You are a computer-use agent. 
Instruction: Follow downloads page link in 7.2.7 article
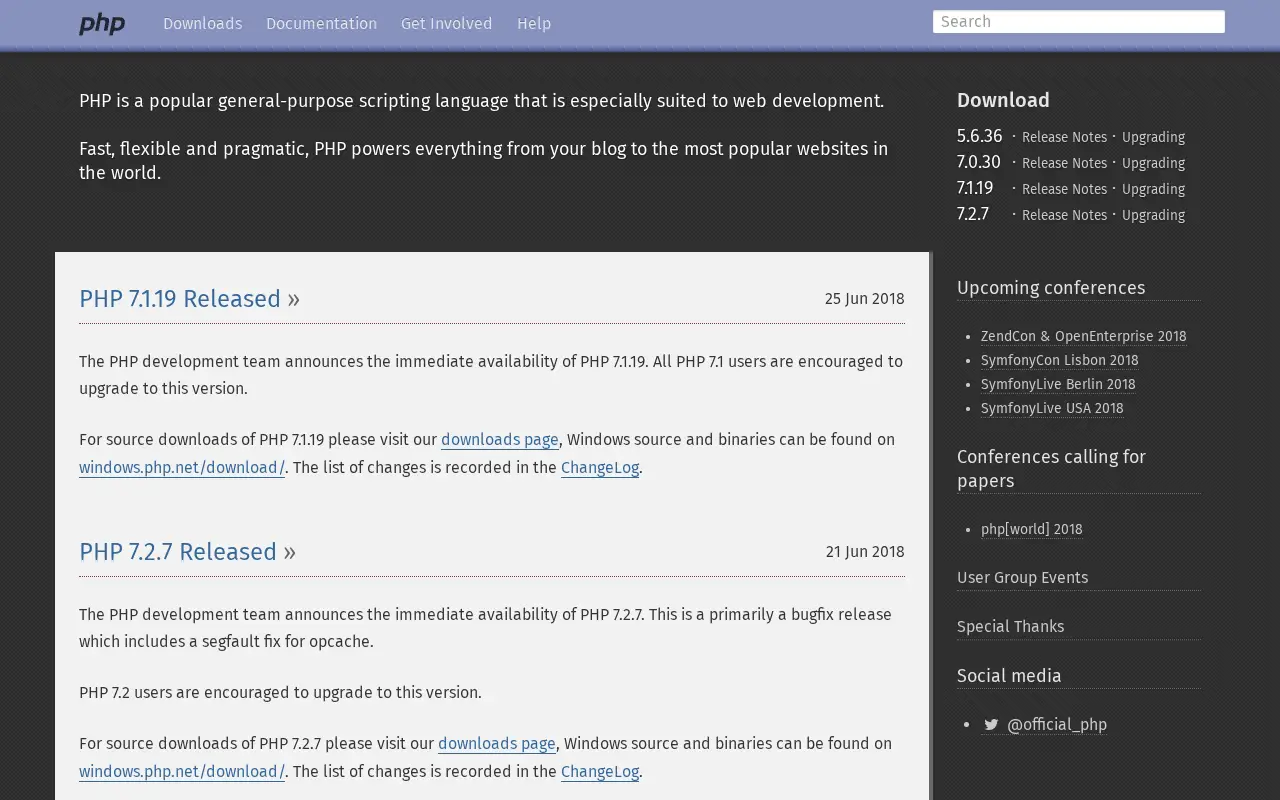(x=497, y=744)
